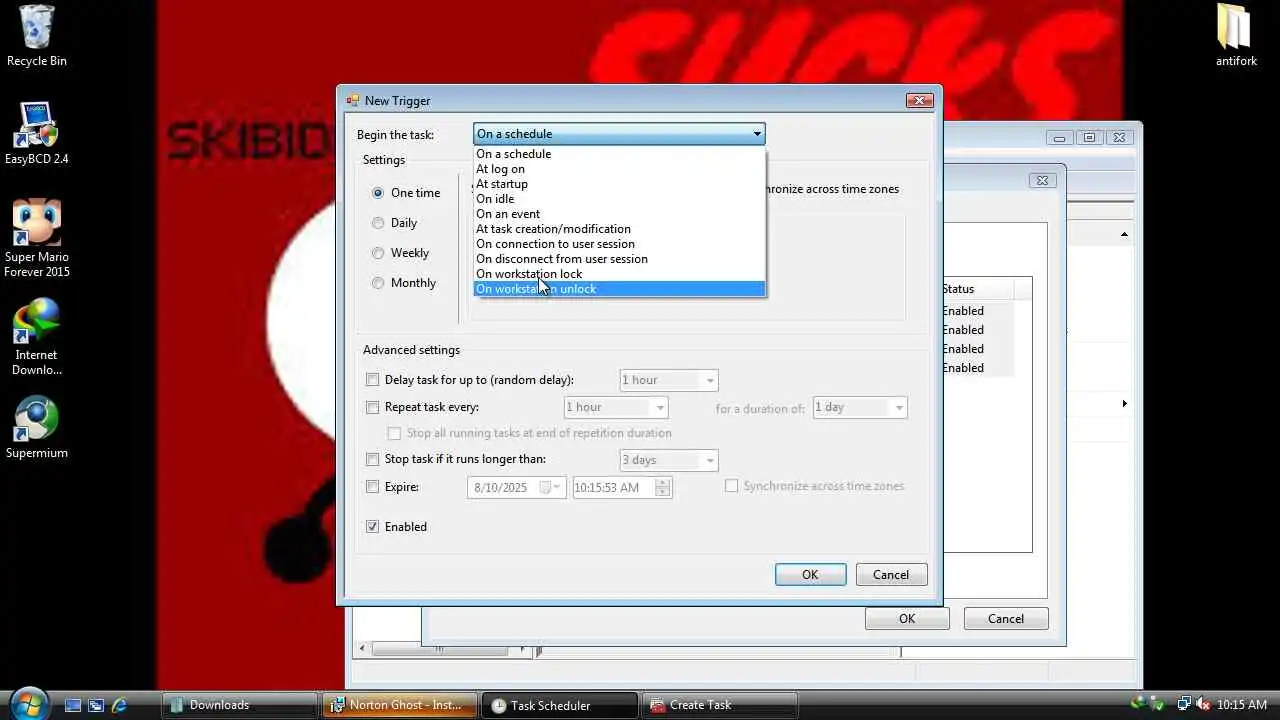
Task: Choose At startup from list
Action: (x=619, y=184)
